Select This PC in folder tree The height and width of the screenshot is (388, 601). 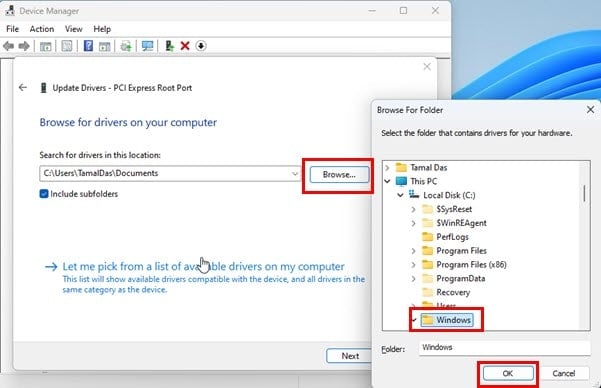tap(424, 181)
